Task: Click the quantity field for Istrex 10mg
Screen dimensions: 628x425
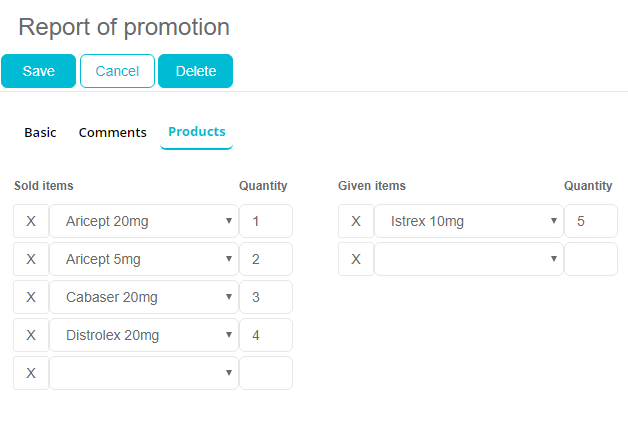Action: 590,221
